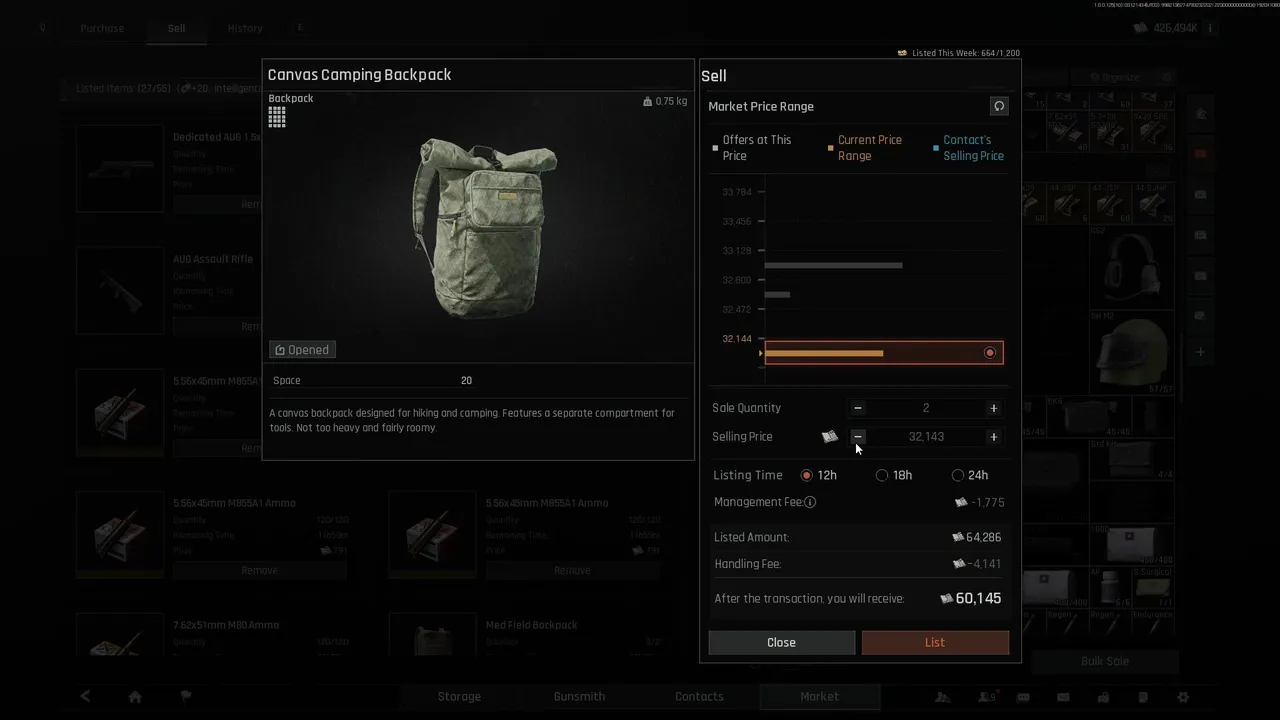This screenshot has width=1280, height=720.
Task: Click the Selling Price value field
Action: pyautogui.click(x=926, y=437)
